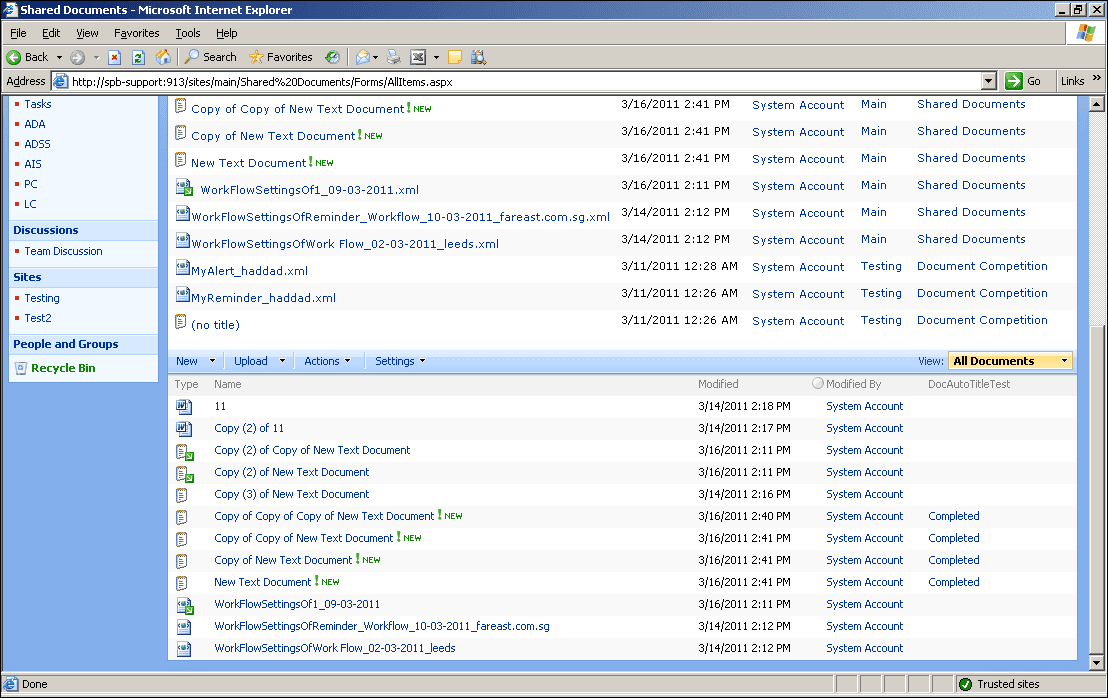Sort by the Name column header
The image size is (1108, 698).
click(x=228, y=384)
